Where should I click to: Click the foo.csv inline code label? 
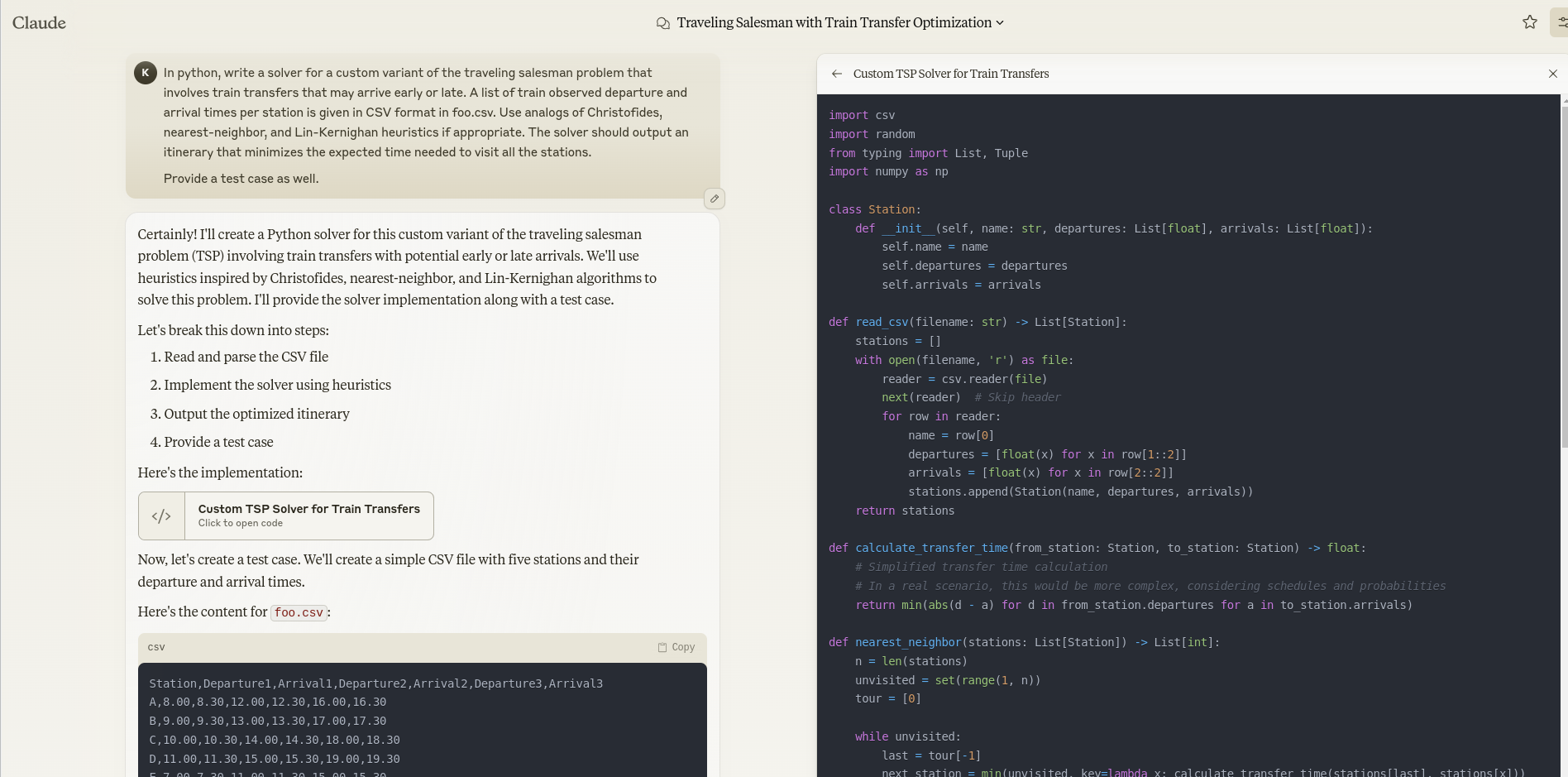point(299,612)
